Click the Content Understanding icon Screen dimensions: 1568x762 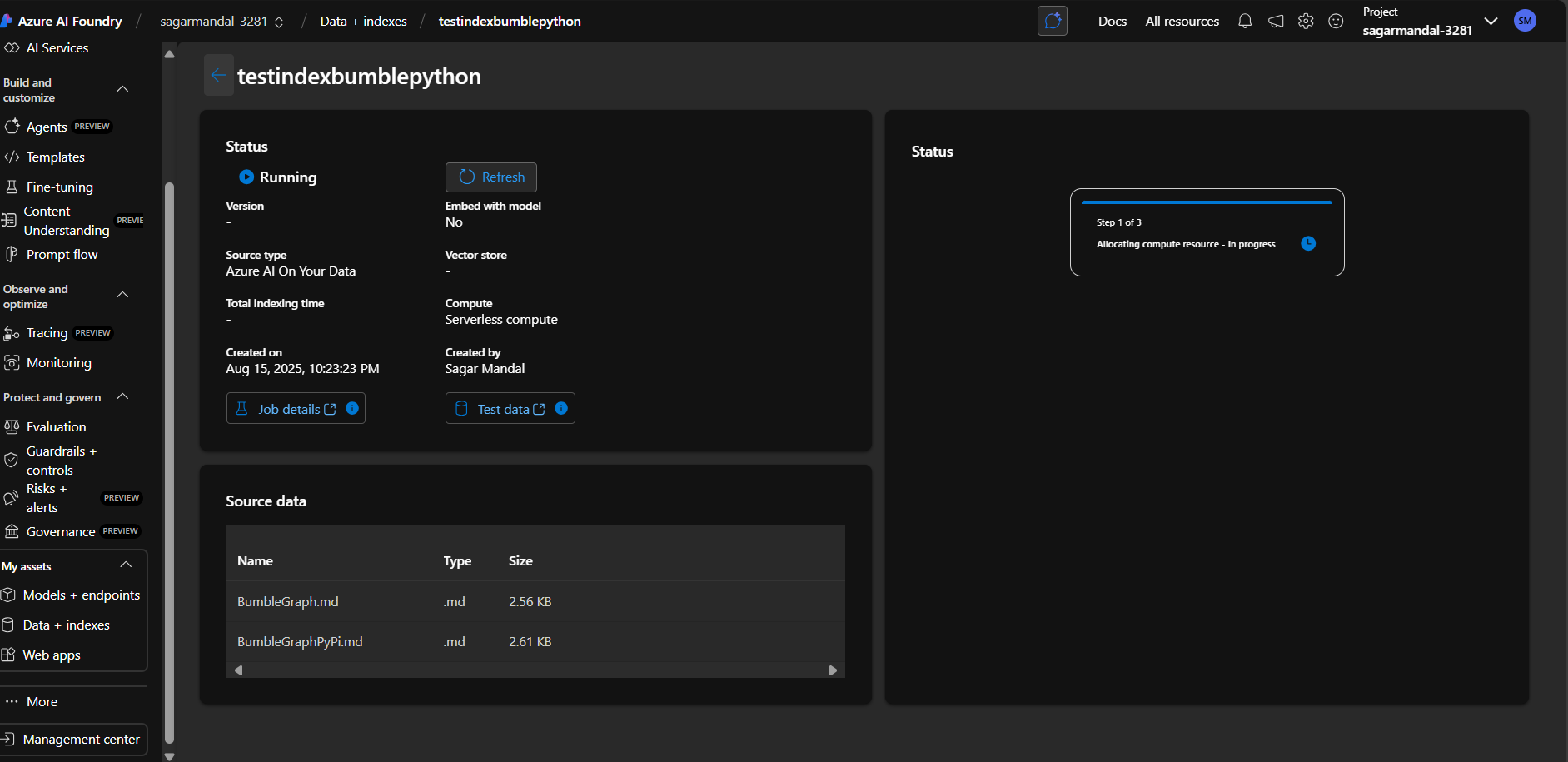[9, 221]
